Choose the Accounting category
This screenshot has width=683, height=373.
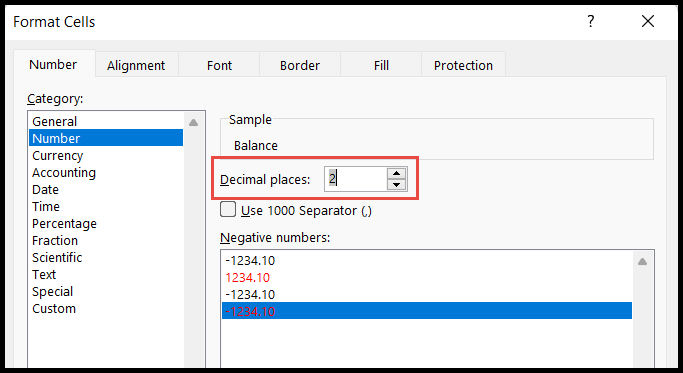(x=106, y=172)
